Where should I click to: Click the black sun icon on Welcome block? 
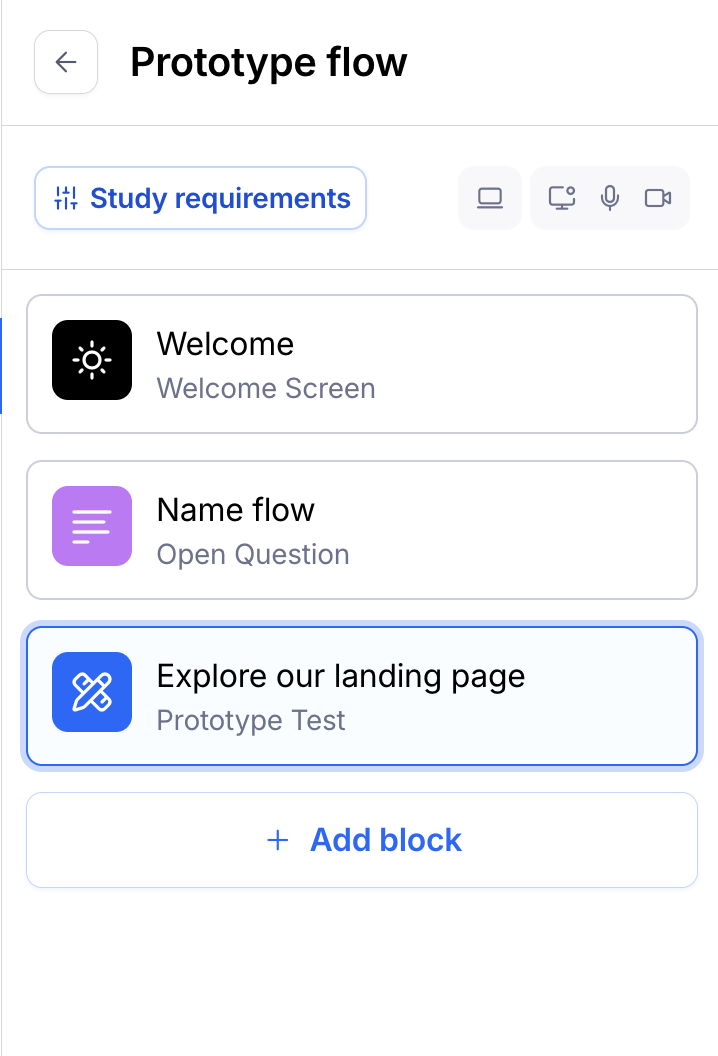[92, 360]
